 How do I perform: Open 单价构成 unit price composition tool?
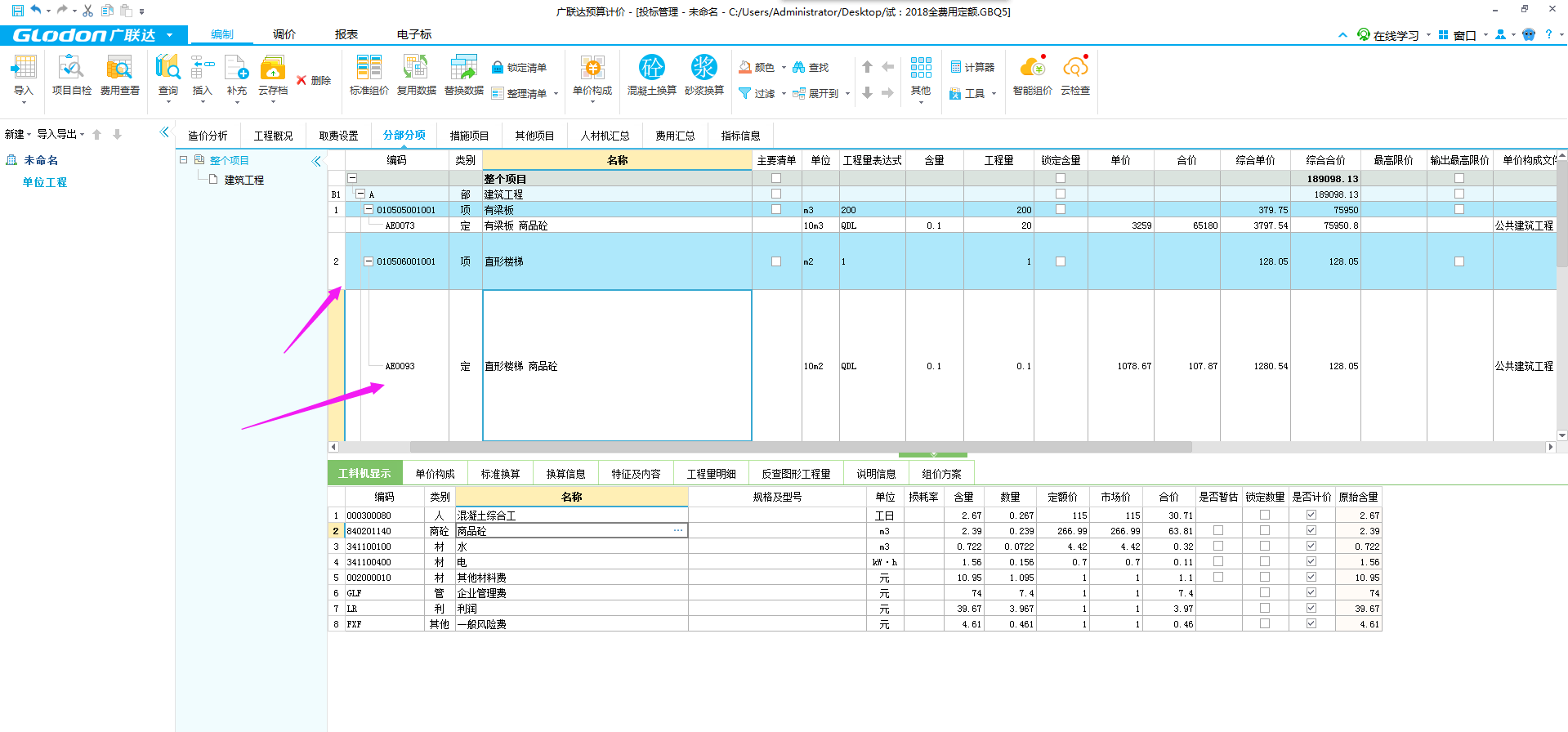click(592, 76)
